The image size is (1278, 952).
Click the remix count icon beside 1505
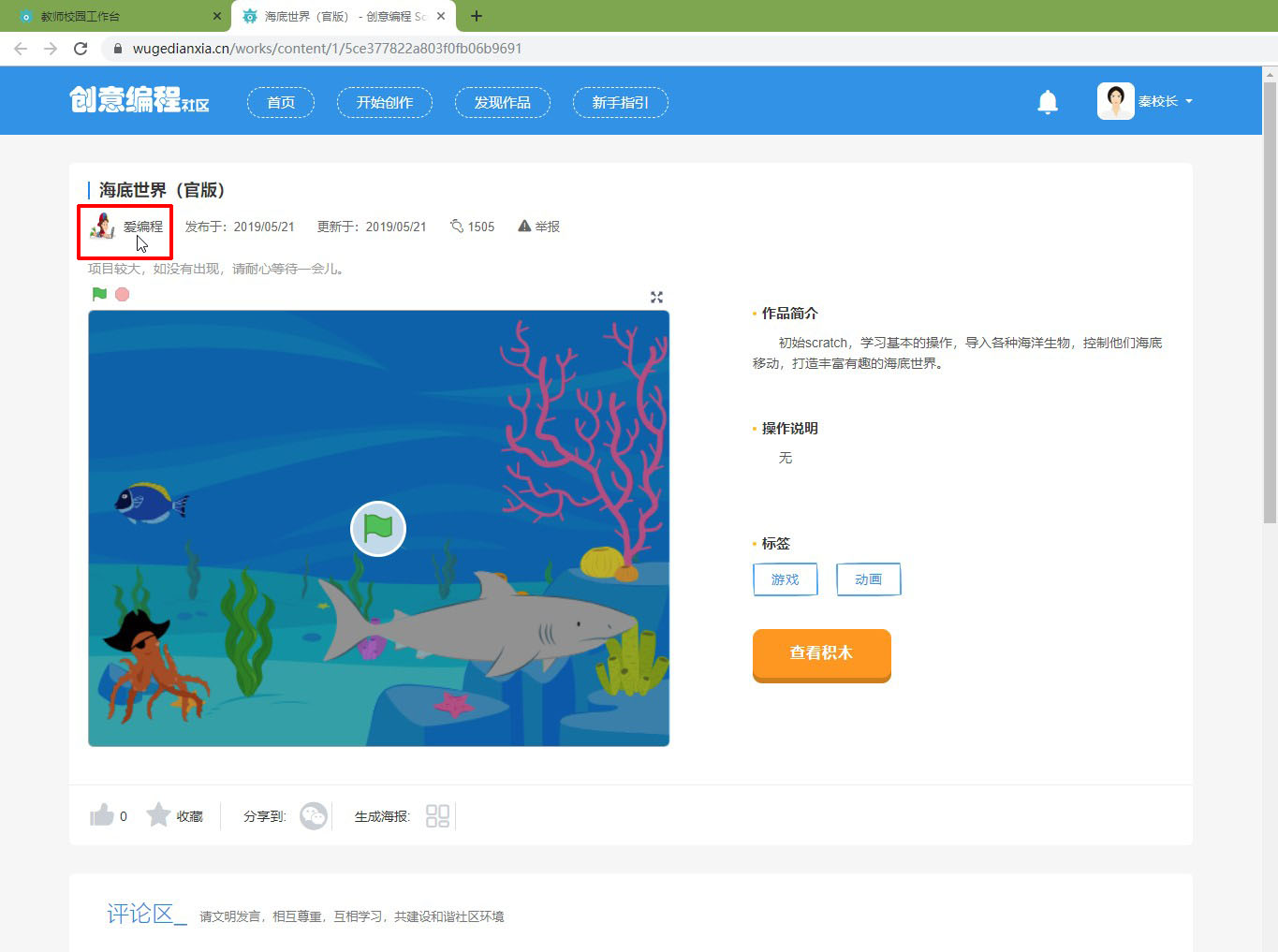[x=457, y=226]
